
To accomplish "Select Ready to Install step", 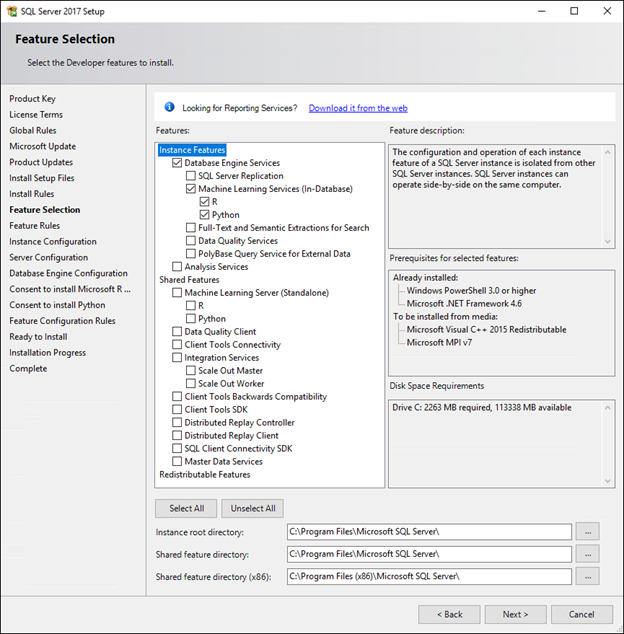I will (x=38, y=337).
